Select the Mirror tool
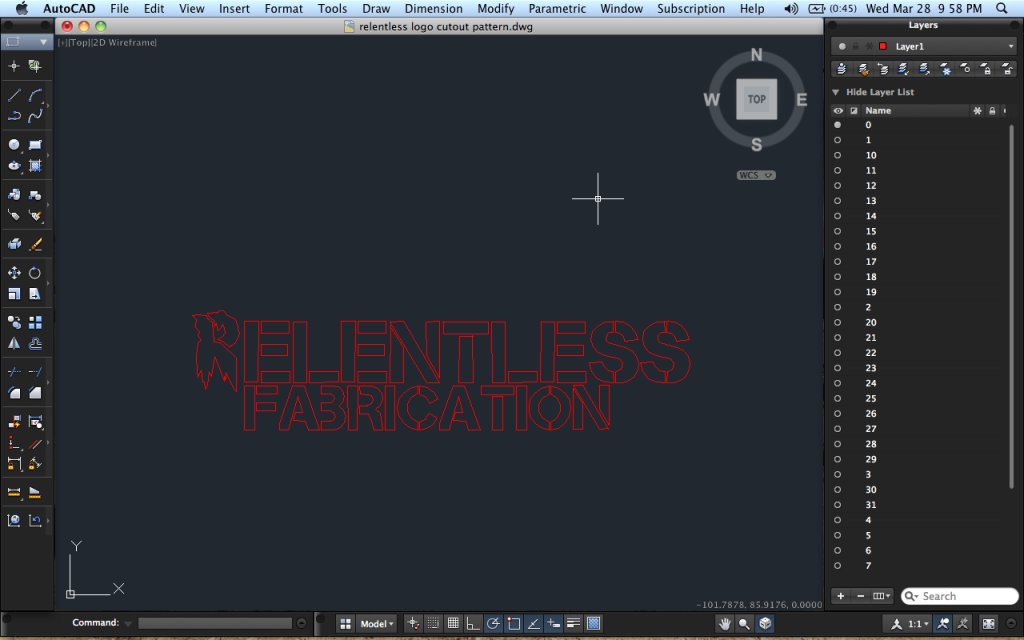The width and height of the screenshot is (1024, 640). [14, 343]
